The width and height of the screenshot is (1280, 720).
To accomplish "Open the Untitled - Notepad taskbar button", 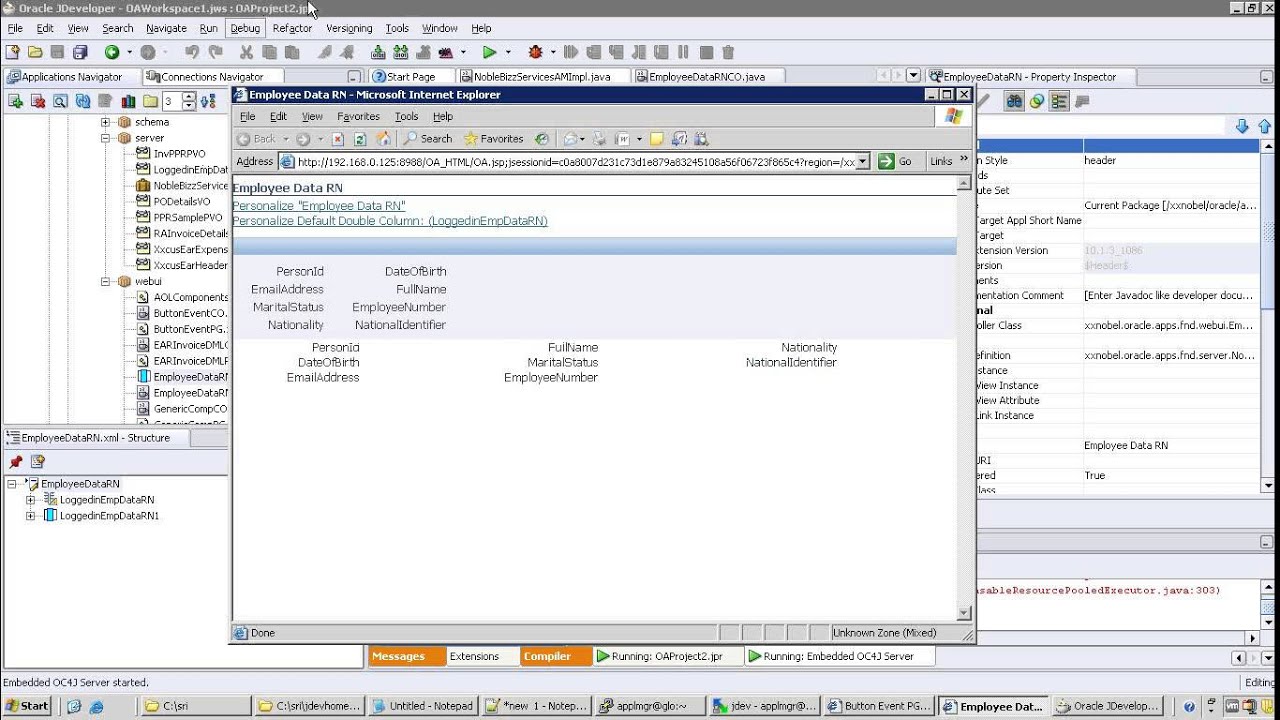I will pyautogui.click(x=423, y=706).
